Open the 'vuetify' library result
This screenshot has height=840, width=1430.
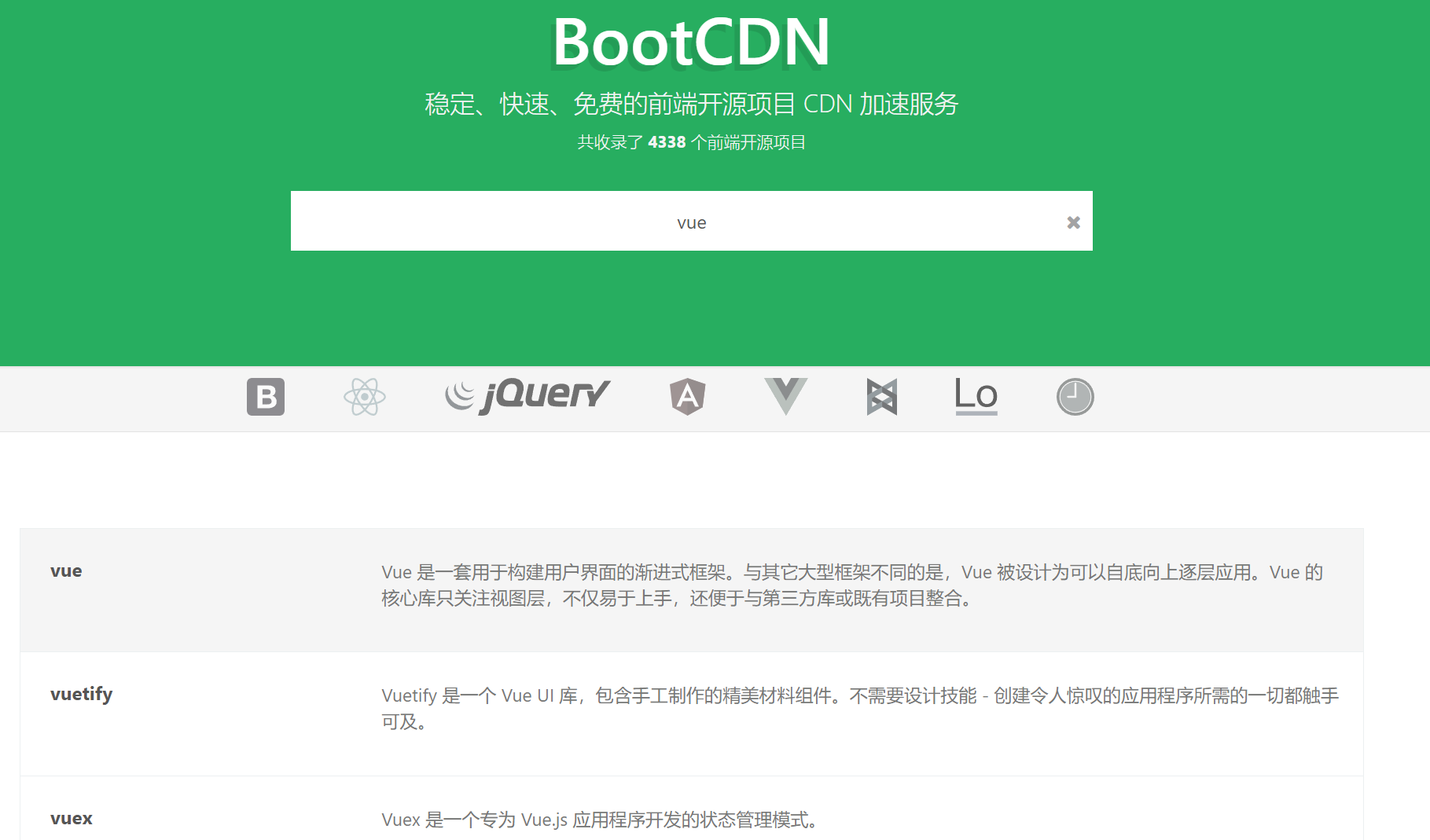click(82, 695)
